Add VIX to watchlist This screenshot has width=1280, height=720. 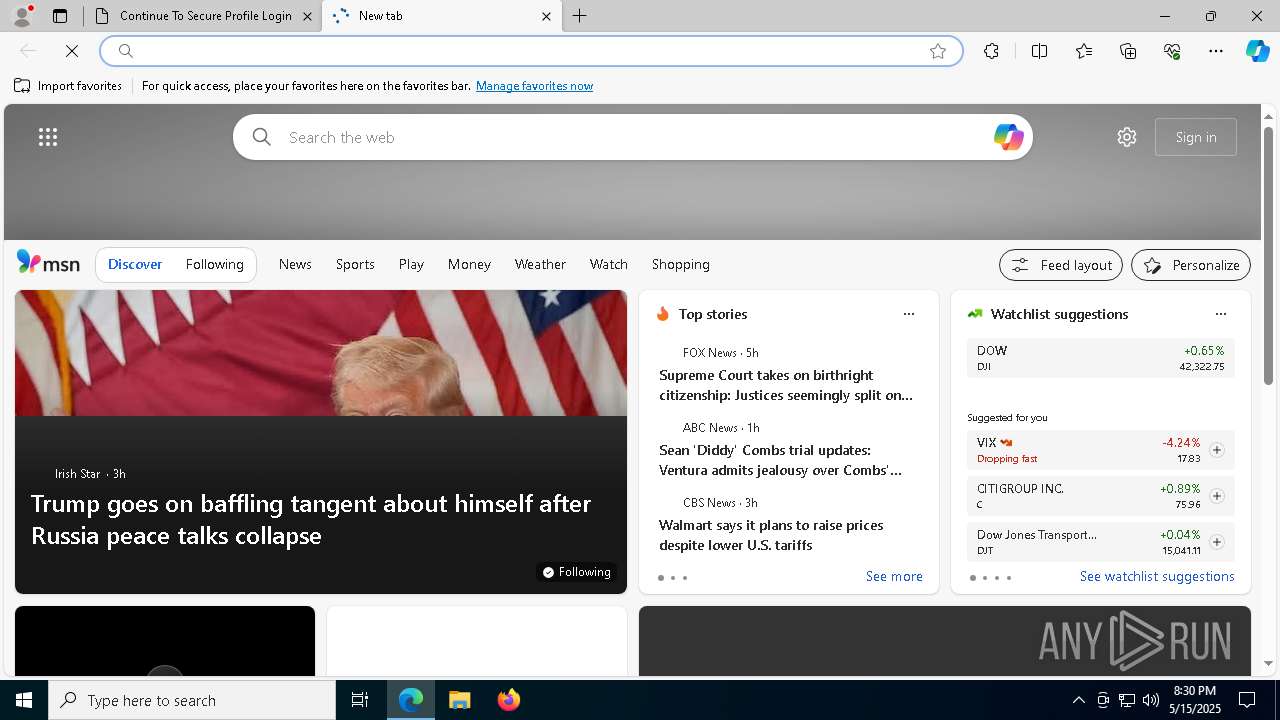pos(1216,450)
